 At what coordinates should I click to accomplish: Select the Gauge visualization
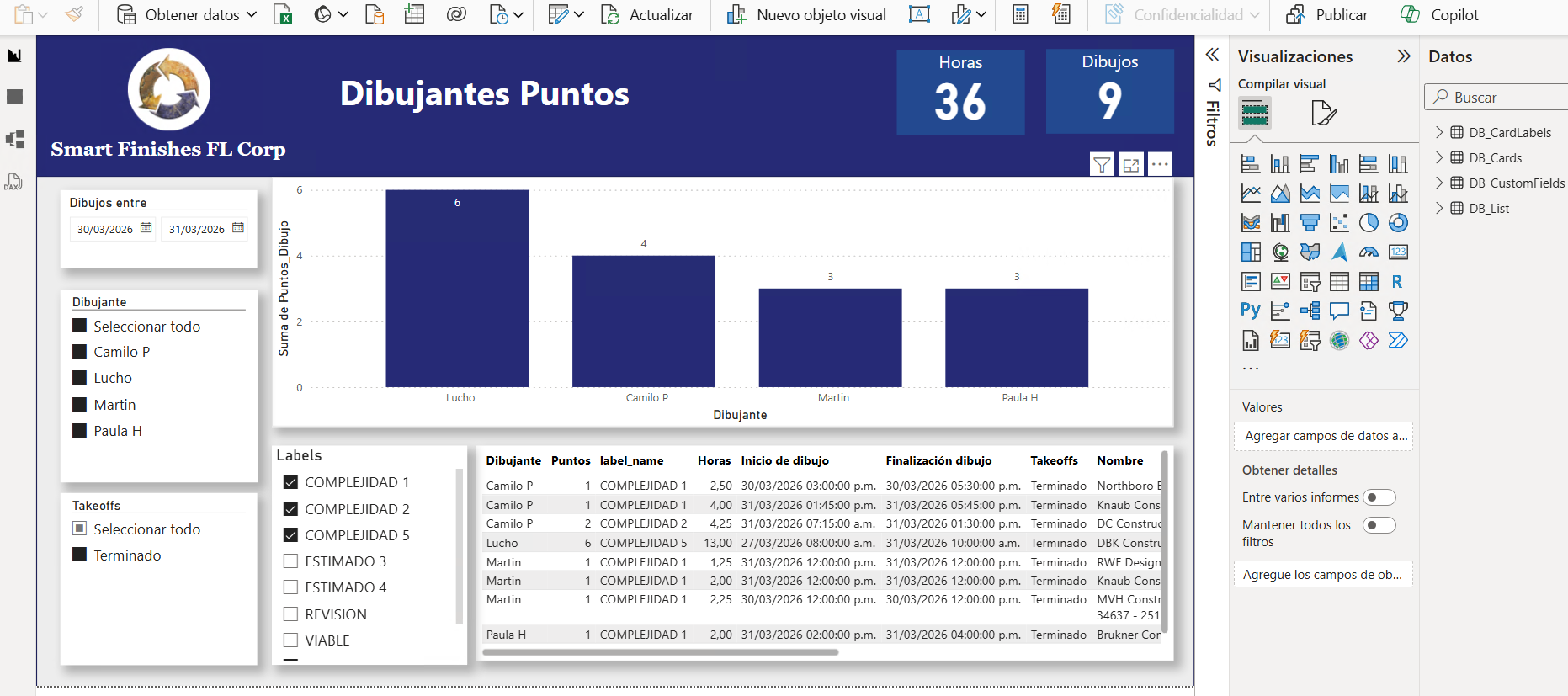(x=1369, y=252)
